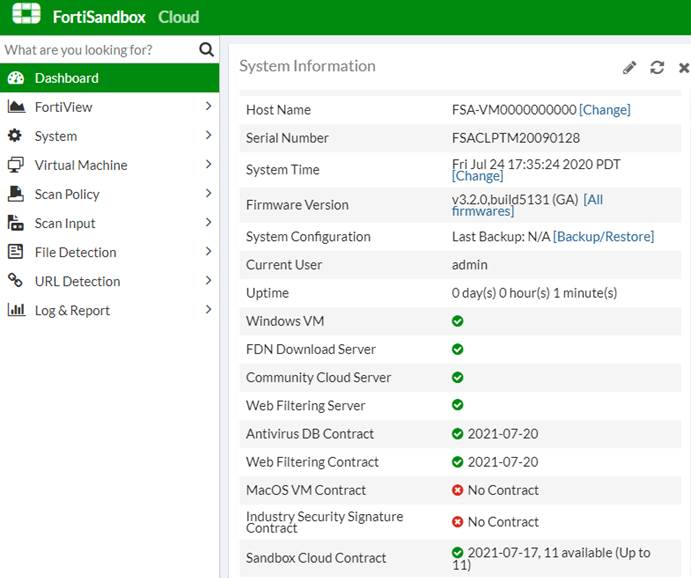Expand the System menu chevron
This screenshot has height=578, width=691.
(x=208, y=135)
